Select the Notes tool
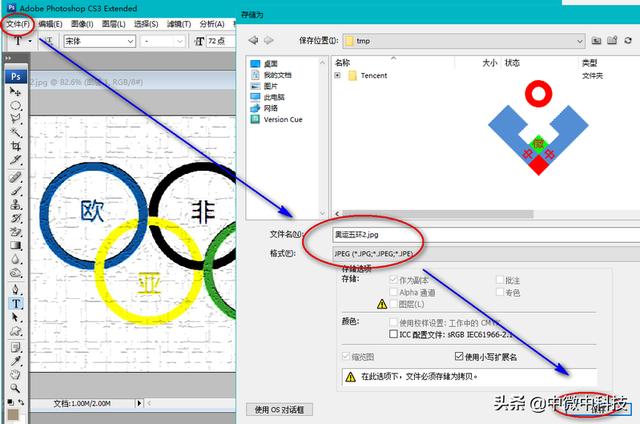Screen dimensions: 640x424 pyautogui.click(x=16, y=347)
